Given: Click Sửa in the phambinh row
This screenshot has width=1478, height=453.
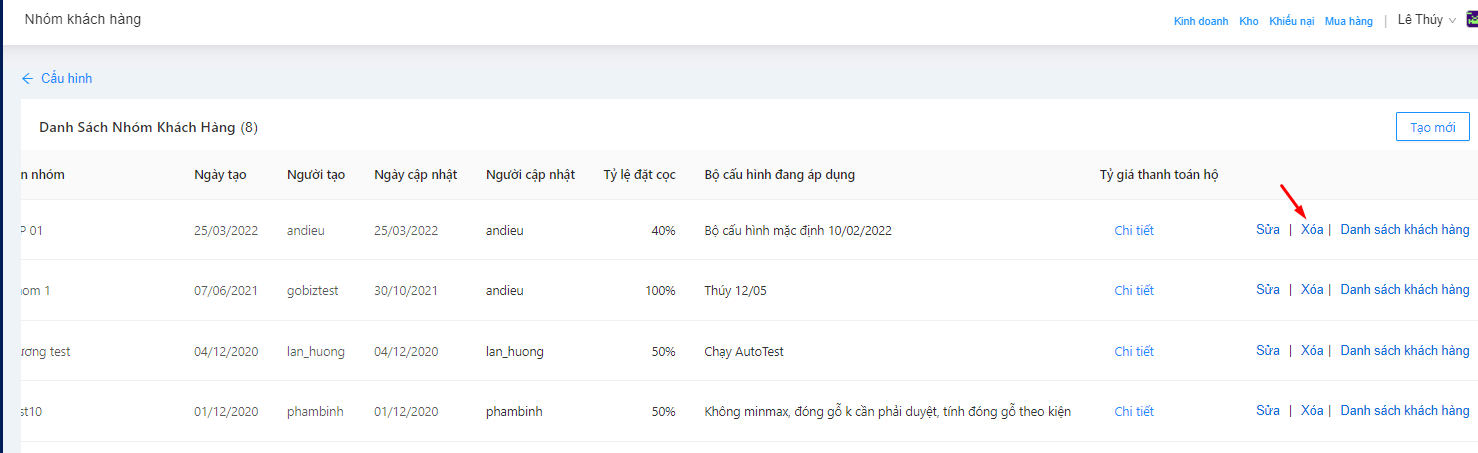Looking at the screenshot, I should coord(1268,411).
